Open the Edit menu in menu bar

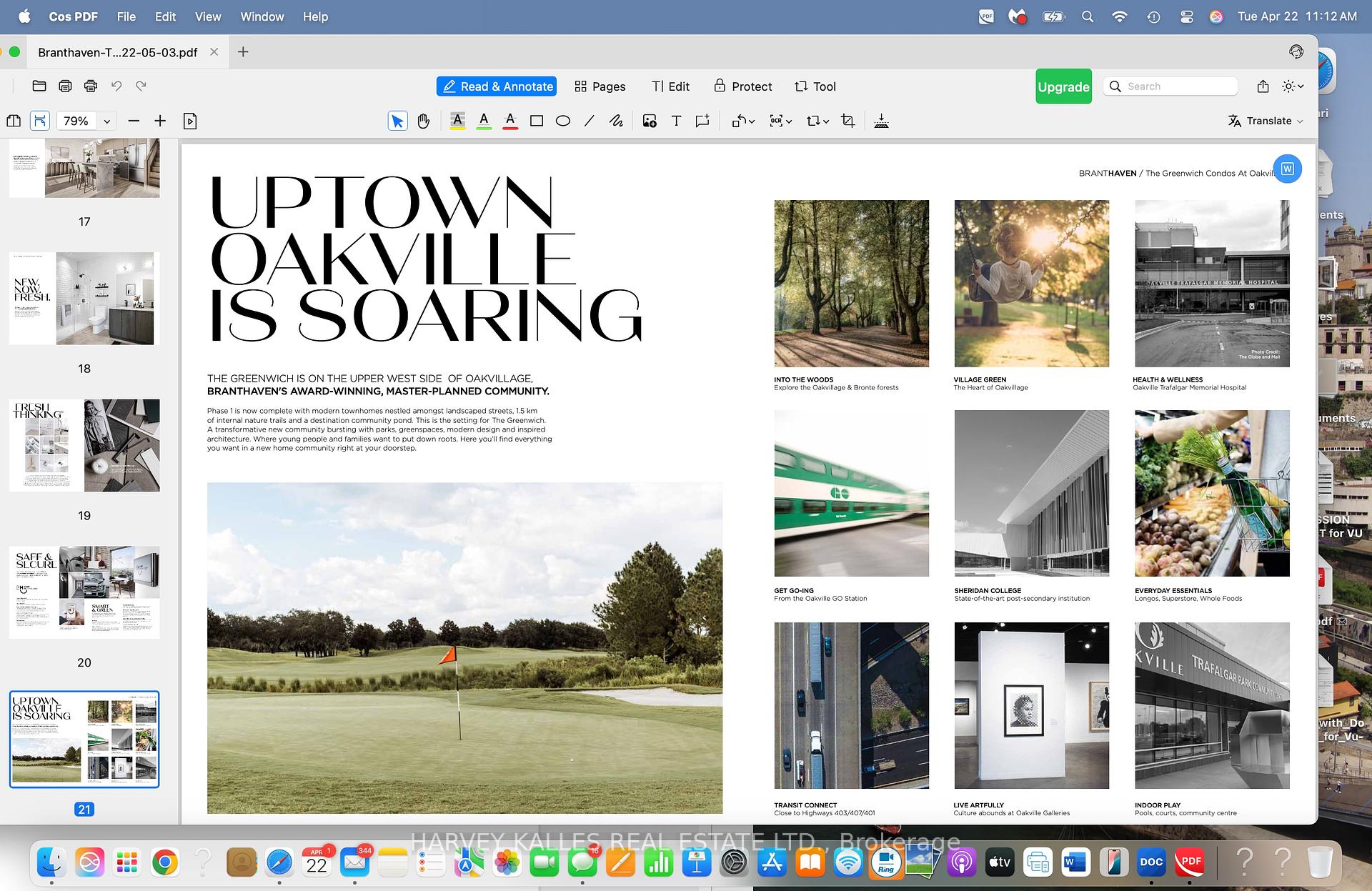click(x=165, y=16)
